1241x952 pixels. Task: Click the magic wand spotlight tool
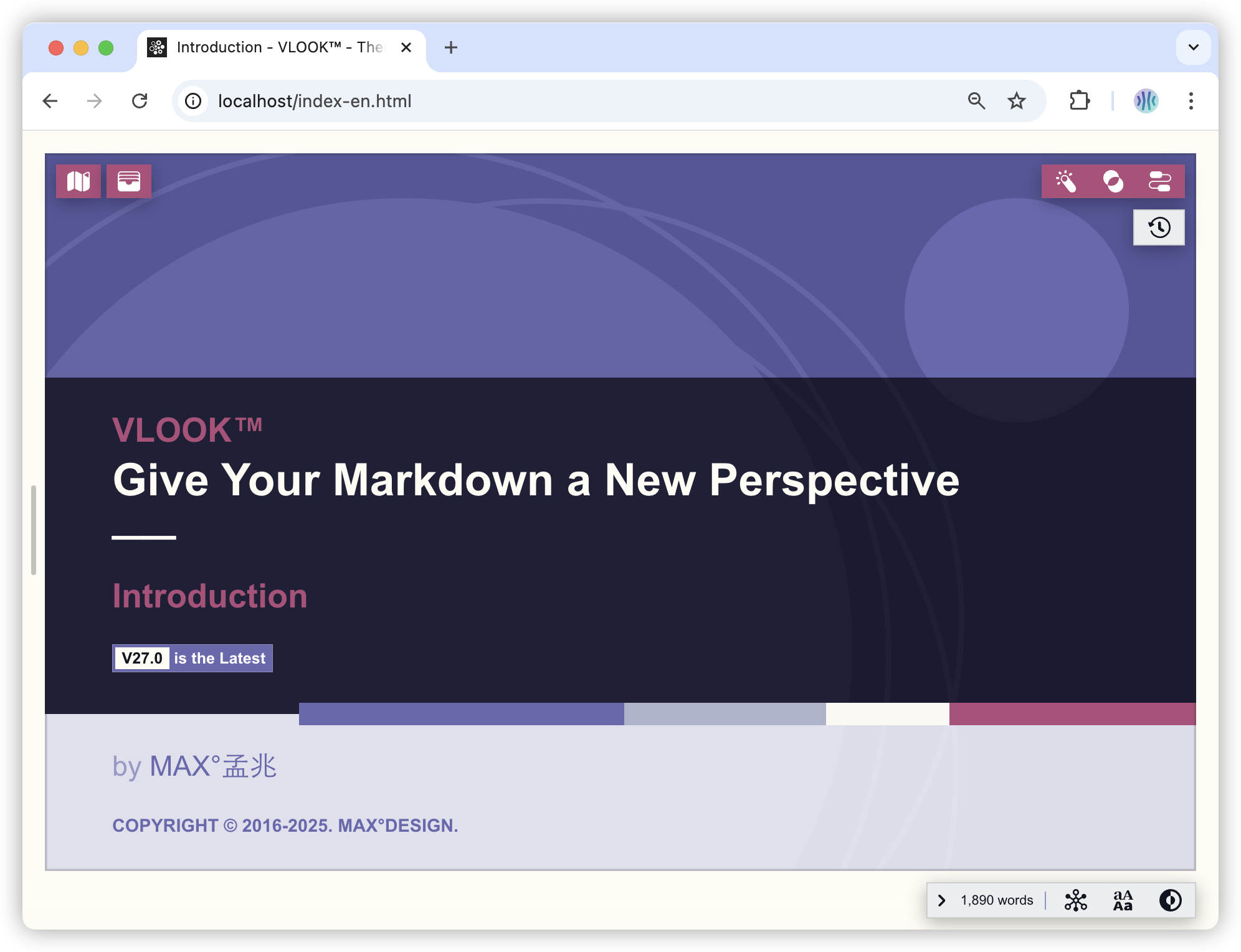coord(1066,181)
